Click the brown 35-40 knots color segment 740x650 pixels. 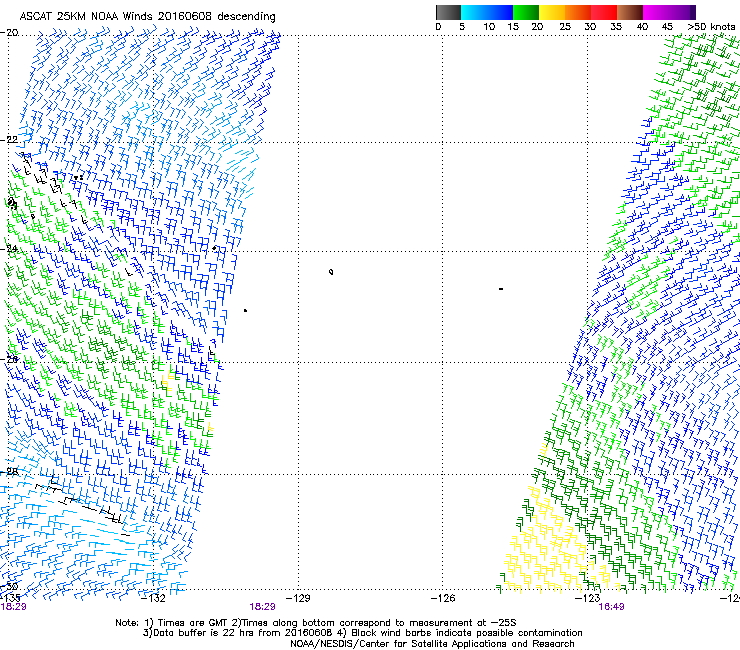pos(630,12)
